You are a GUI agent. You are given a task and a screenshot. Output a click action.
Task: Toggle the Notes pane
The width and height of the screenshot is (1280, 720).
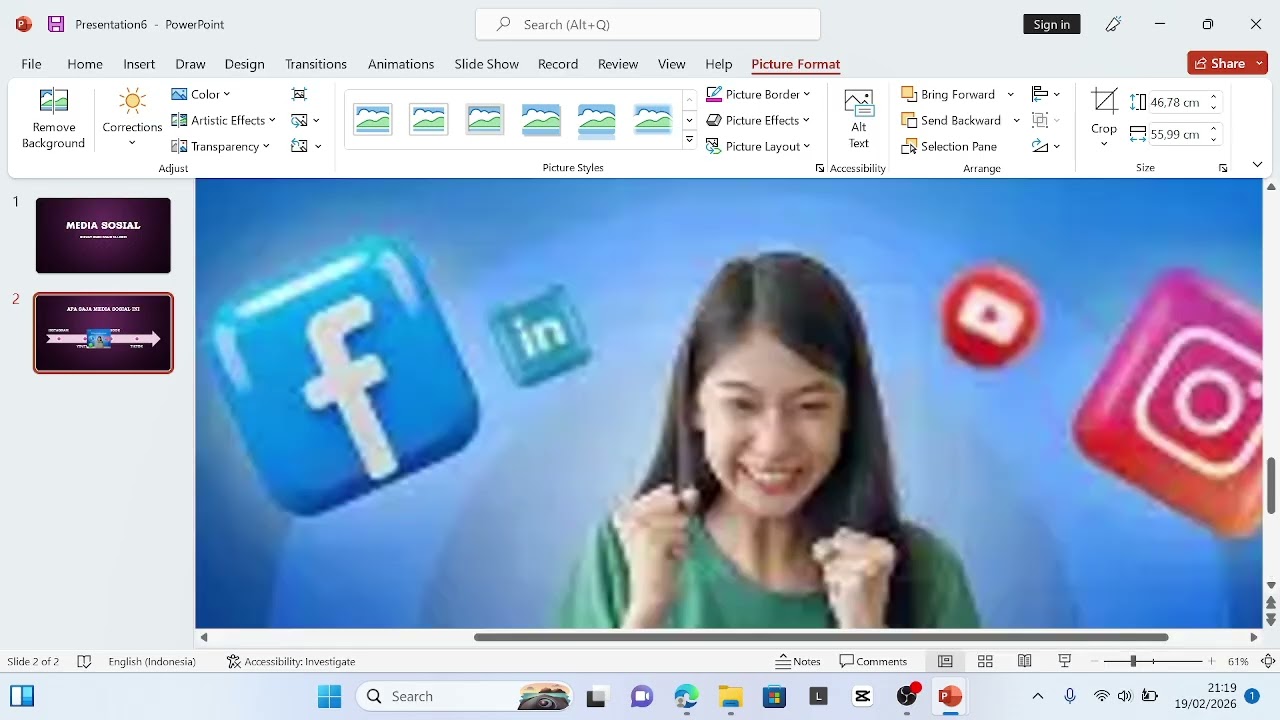coord(798,661)
